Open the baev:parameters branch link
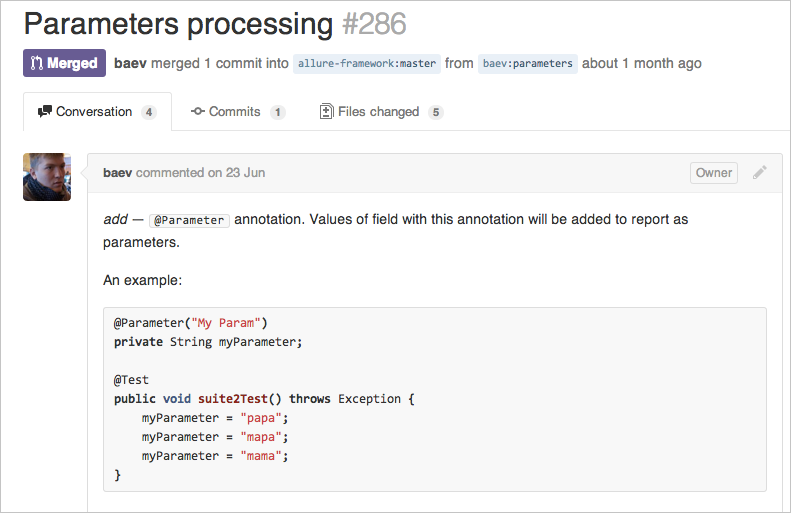This screenshot has width=791, height=513. tap(527, 63)
